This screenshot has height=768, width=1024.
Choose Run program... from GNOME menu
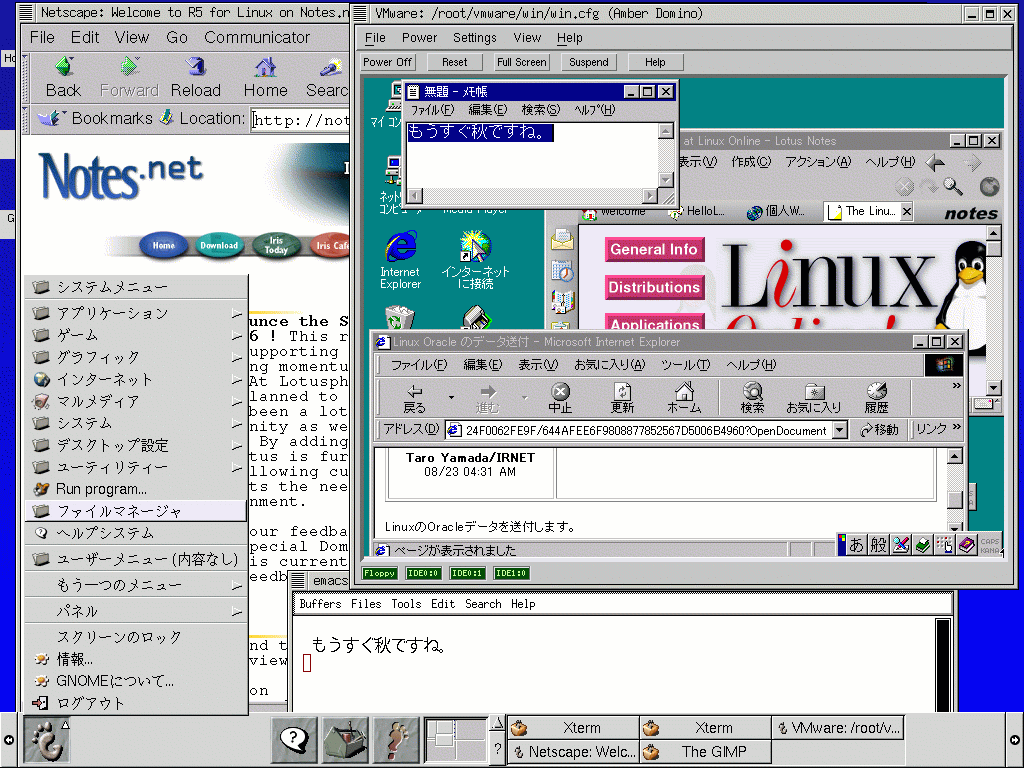point(136,489)
